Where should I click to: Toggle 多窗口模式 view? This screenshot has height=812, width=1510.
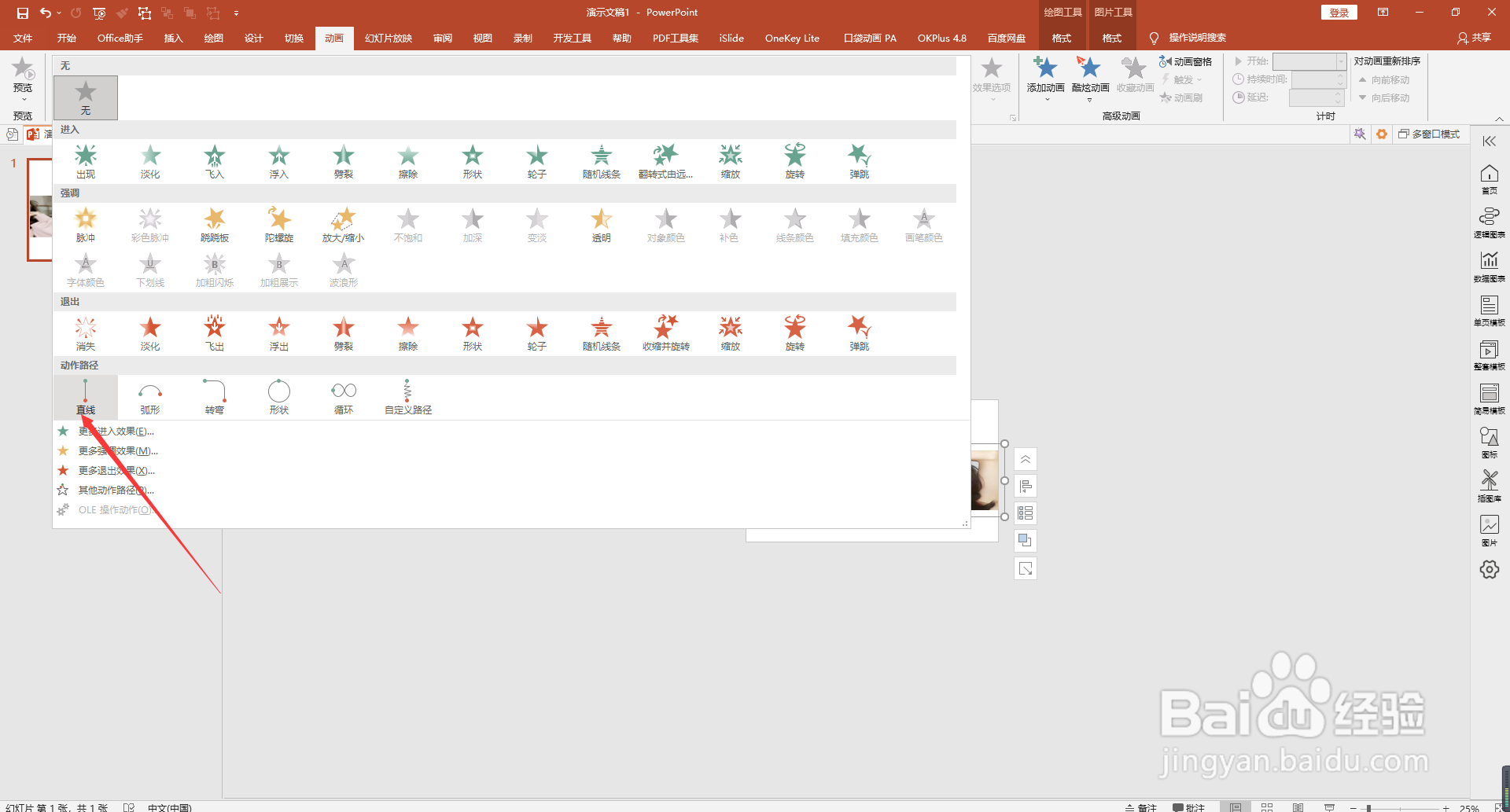[x=1429, y=134]
